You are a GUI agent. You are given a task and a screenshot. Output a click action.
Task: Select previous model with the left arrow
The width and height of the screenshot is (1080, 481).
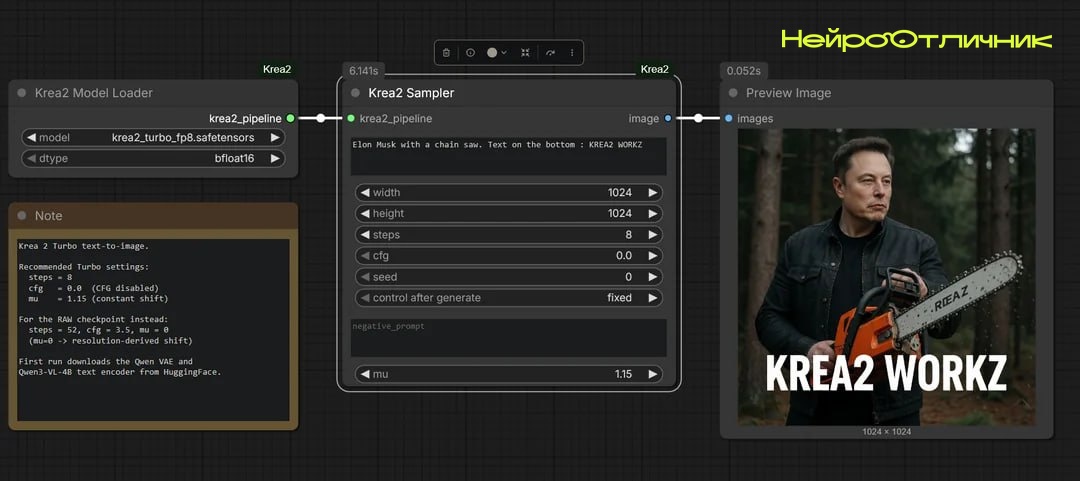(31, 138)
